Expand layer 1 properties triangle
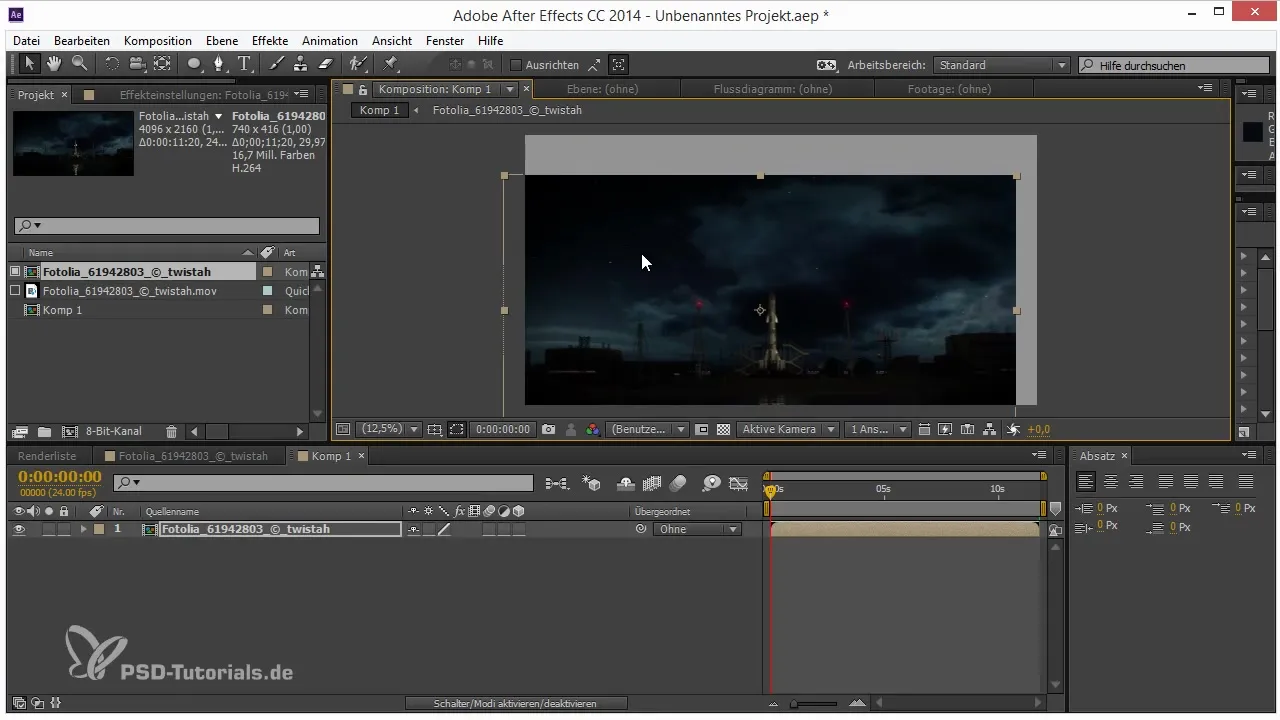This screenshot has height=720, width=1280. click(x=84, y=529)
